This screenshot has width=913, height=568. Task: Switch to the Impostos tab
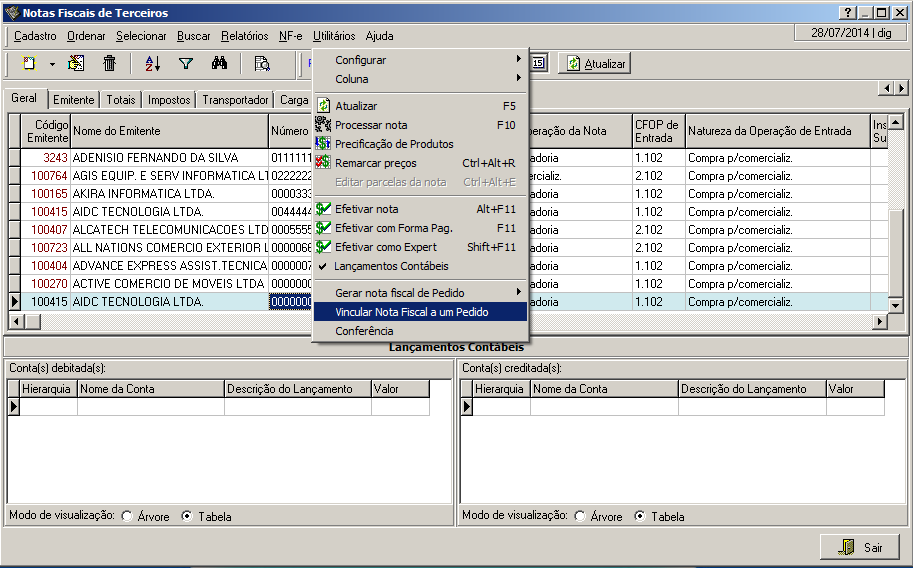tap(169, 100)
